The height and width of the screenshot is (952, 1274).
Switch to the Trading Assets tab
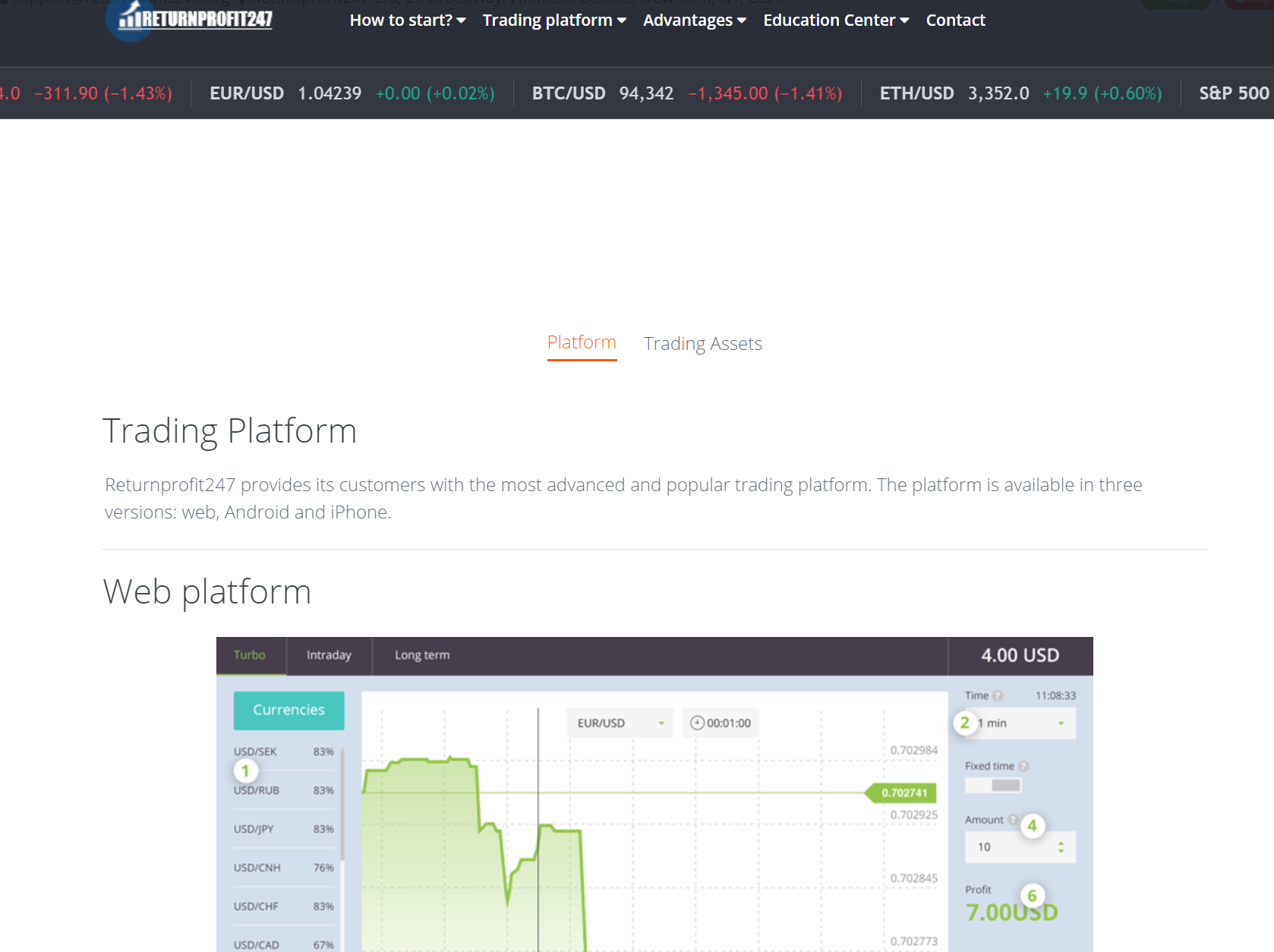point(702,344)
